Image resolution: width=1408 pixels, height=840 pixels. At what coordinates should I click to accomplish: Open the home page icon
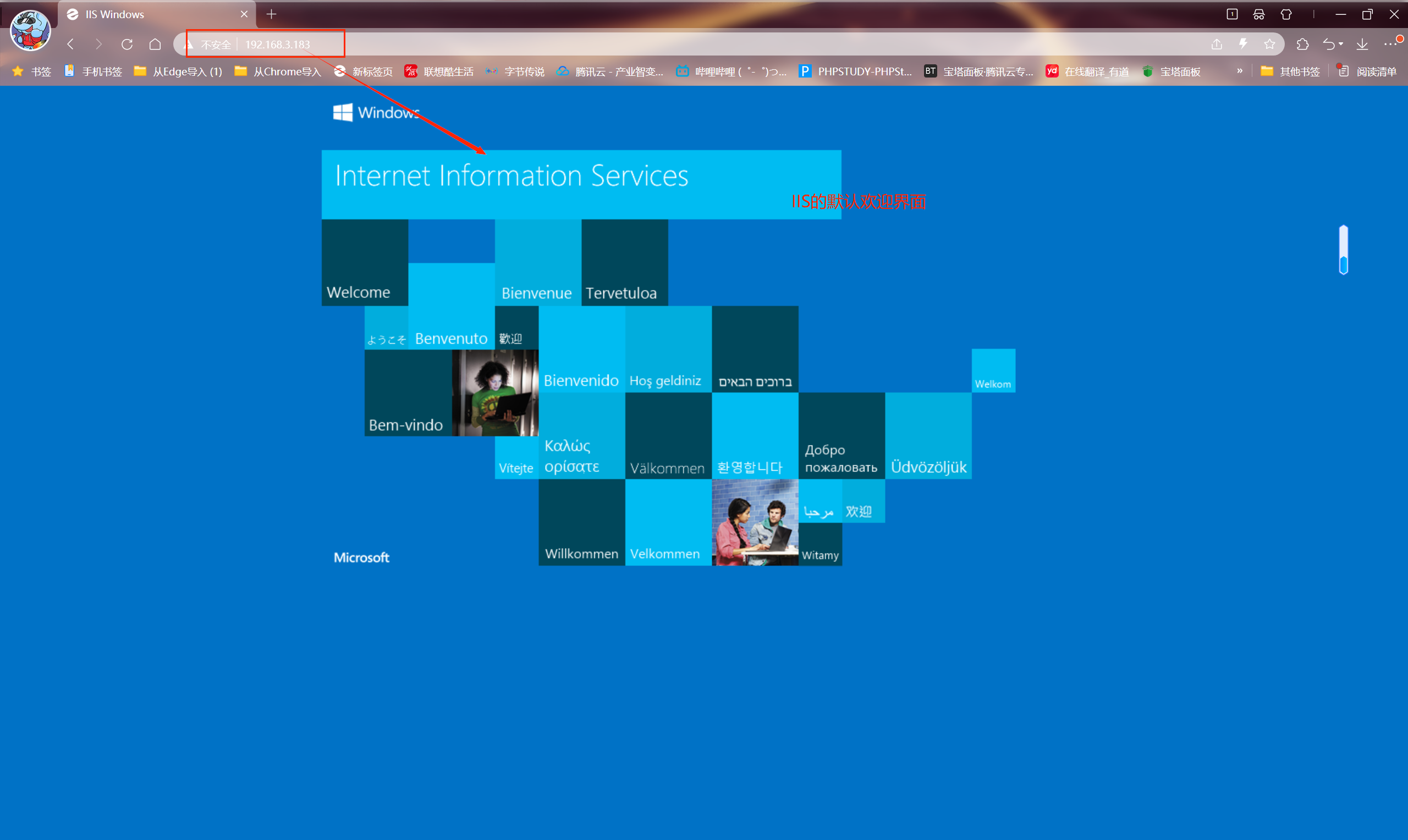click(155, 44)
